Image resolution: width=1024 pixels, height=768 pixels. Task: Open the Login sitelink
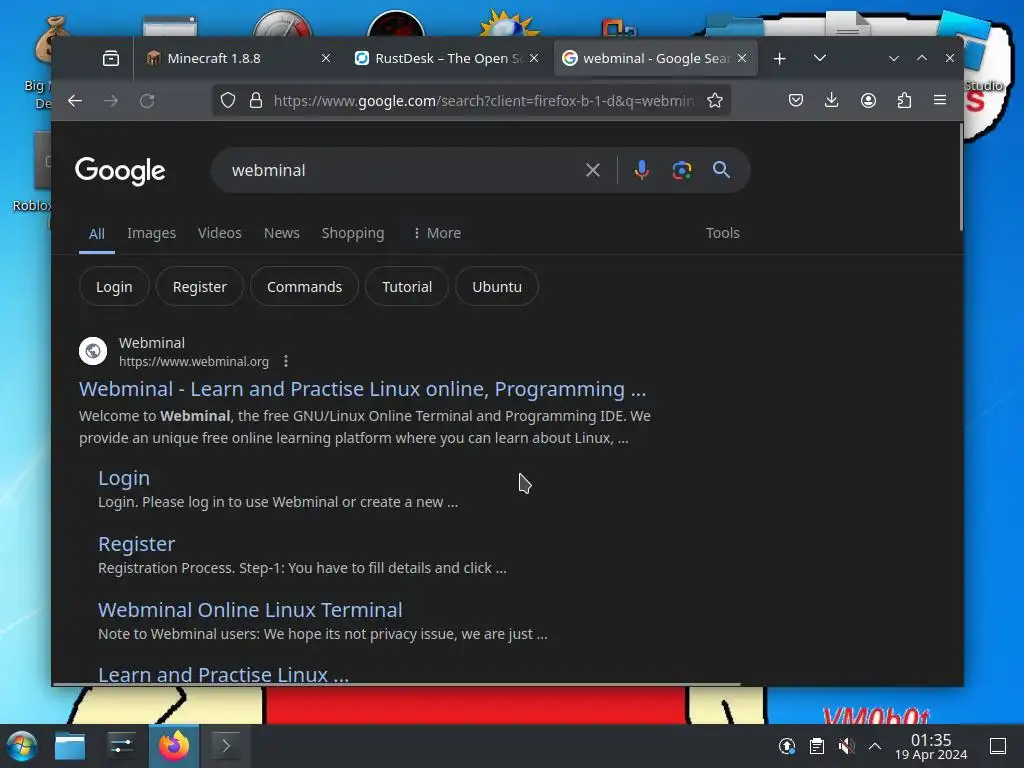coord(124,478)
